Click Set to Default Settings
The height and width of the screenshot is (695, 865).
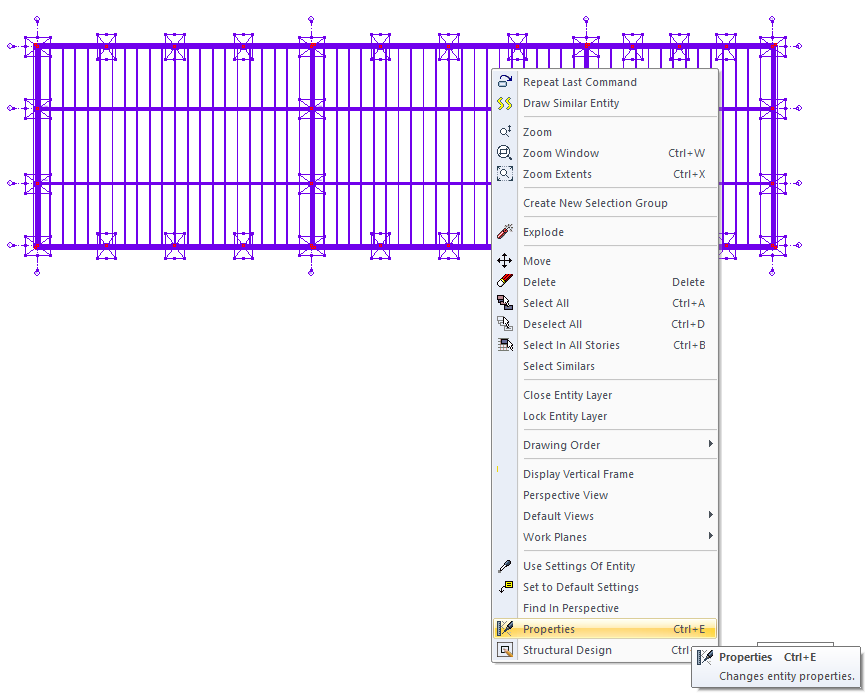pyautogui.click(x=580, y=587)
